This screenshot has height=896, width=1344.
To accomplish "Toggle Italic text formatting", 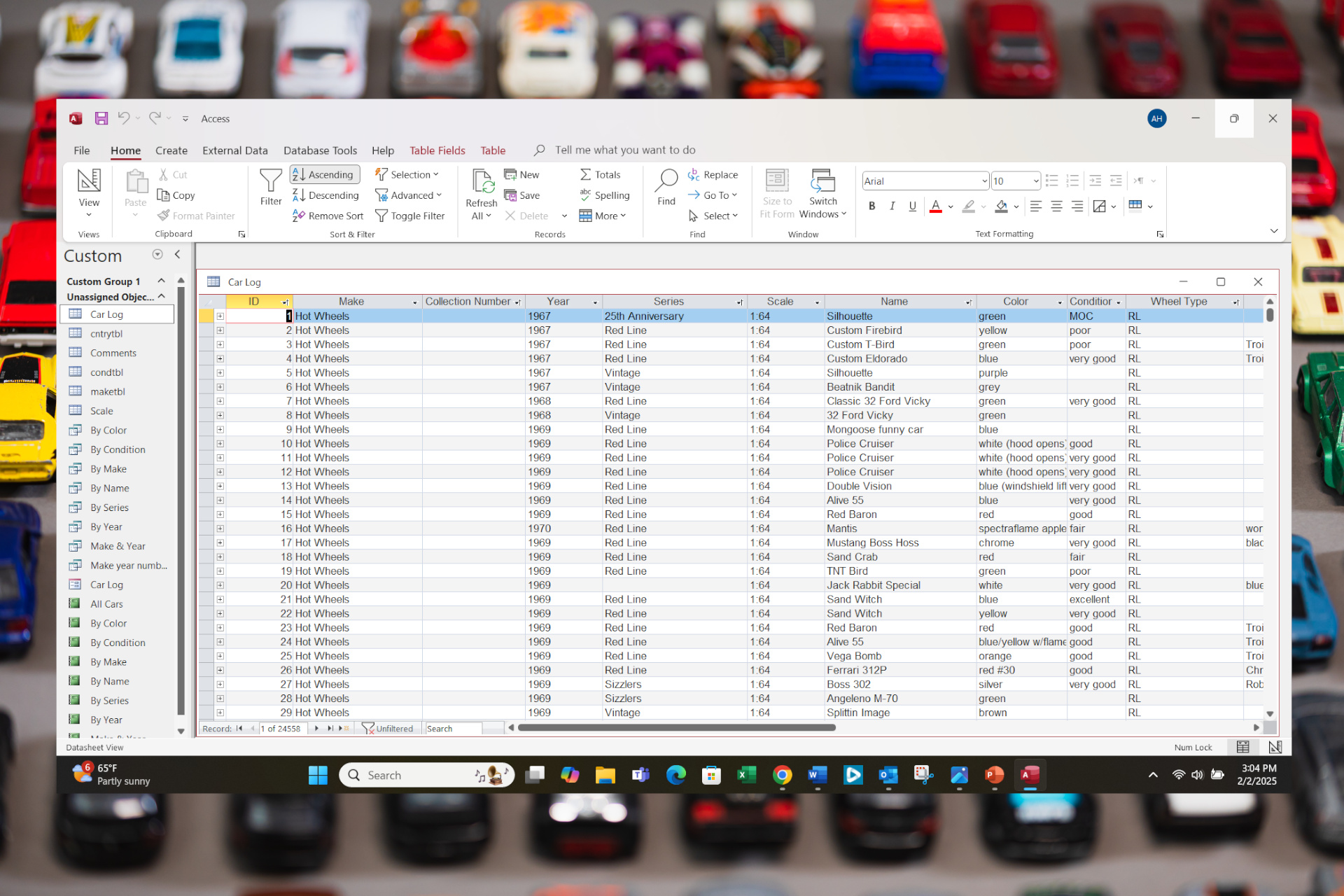I will click(892, 206).
